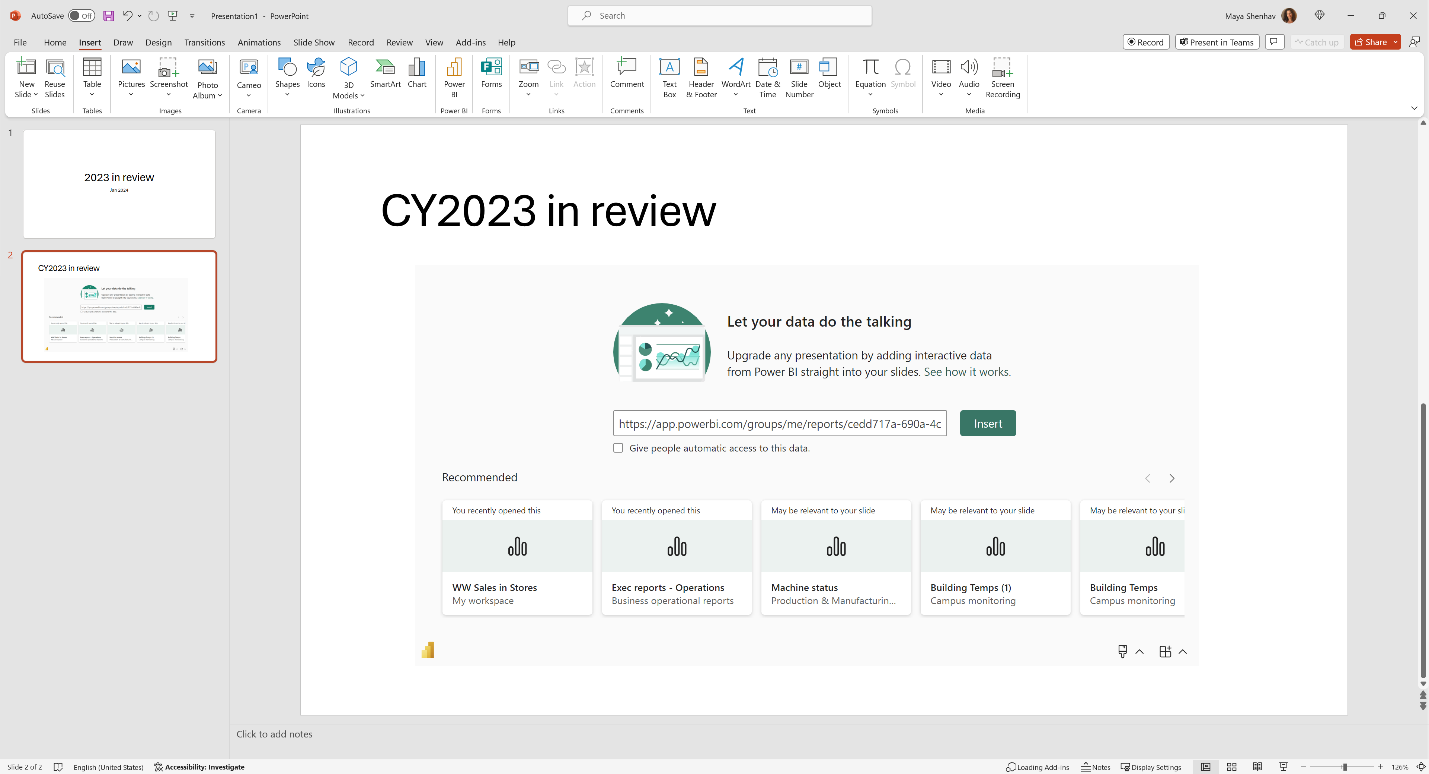The width and height of the screenshot is (1429, 774).
Task: Open the See how it works link
Action: [967, 371]
